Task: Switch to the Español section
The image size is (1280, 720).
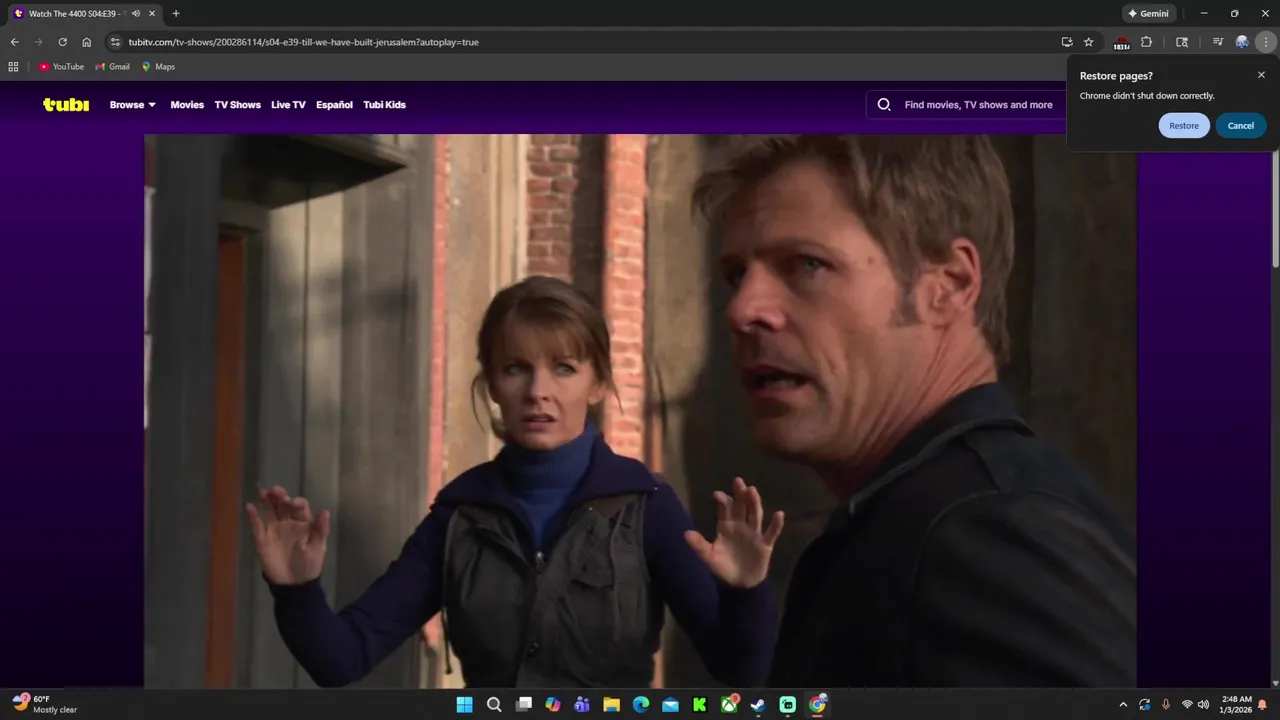Action: coord(334,104)
